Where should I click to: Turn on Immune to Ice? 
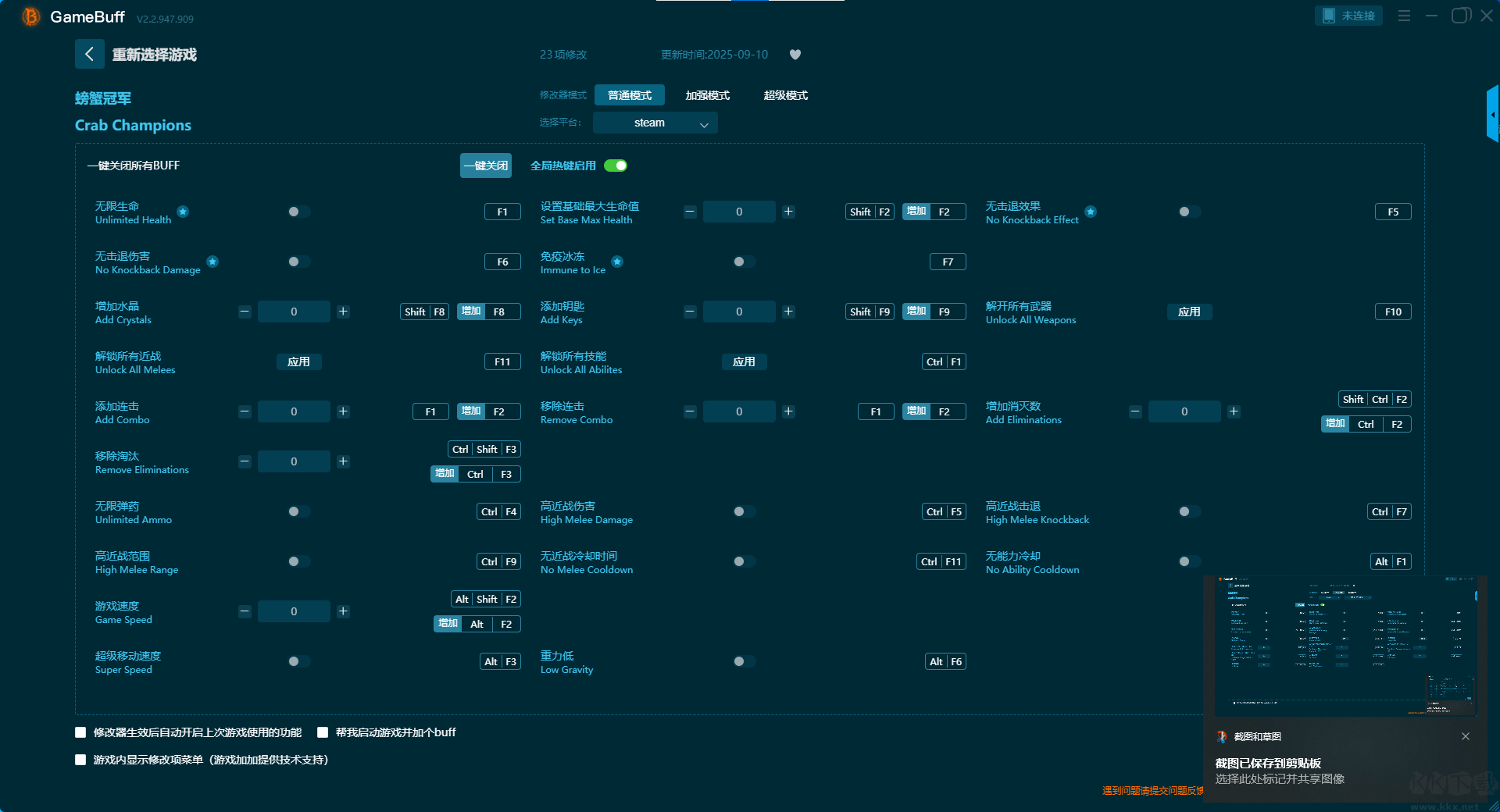[x=744, y=262]
